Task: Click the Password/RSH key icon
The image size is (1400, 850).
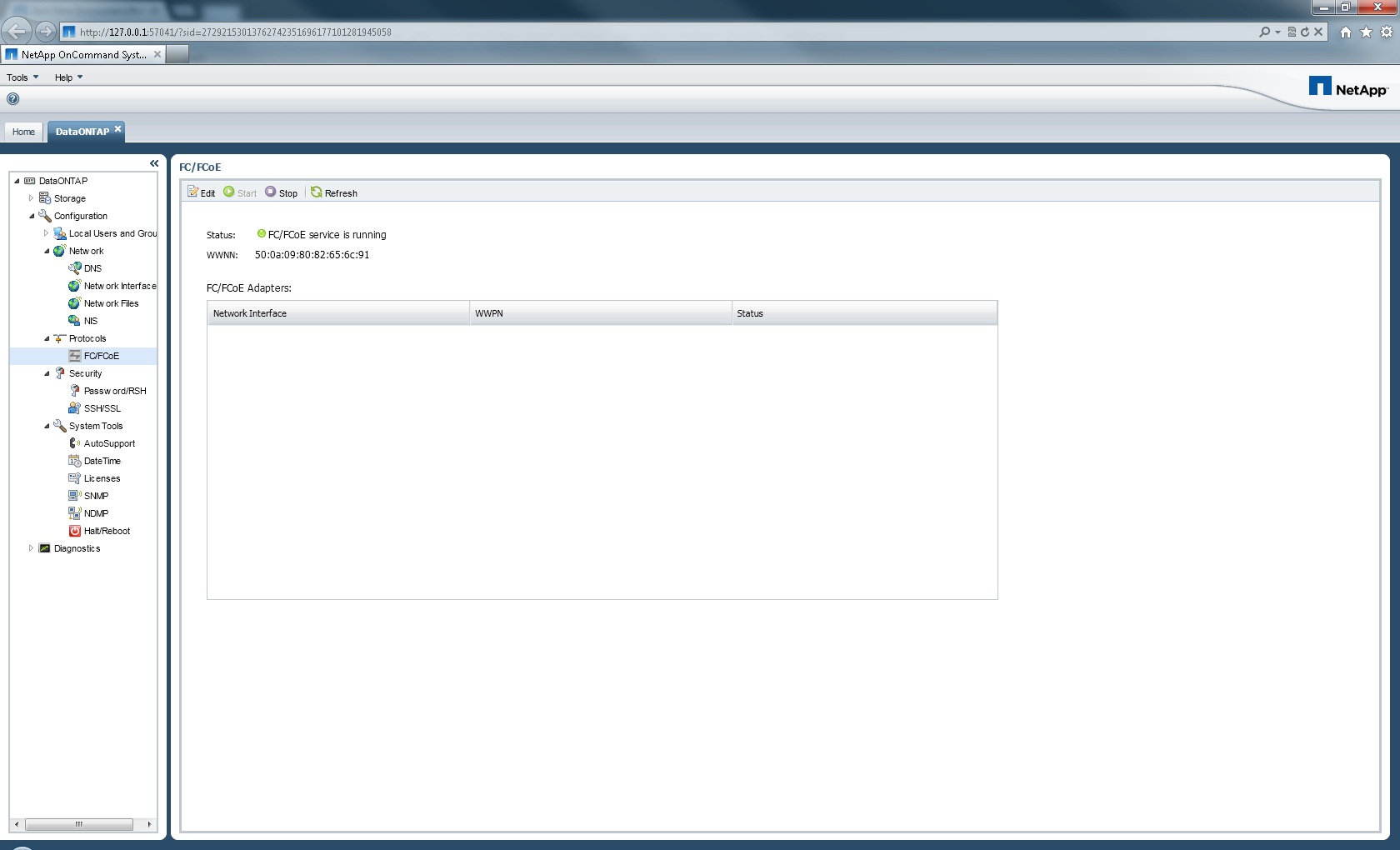Action: coord(75,391)
